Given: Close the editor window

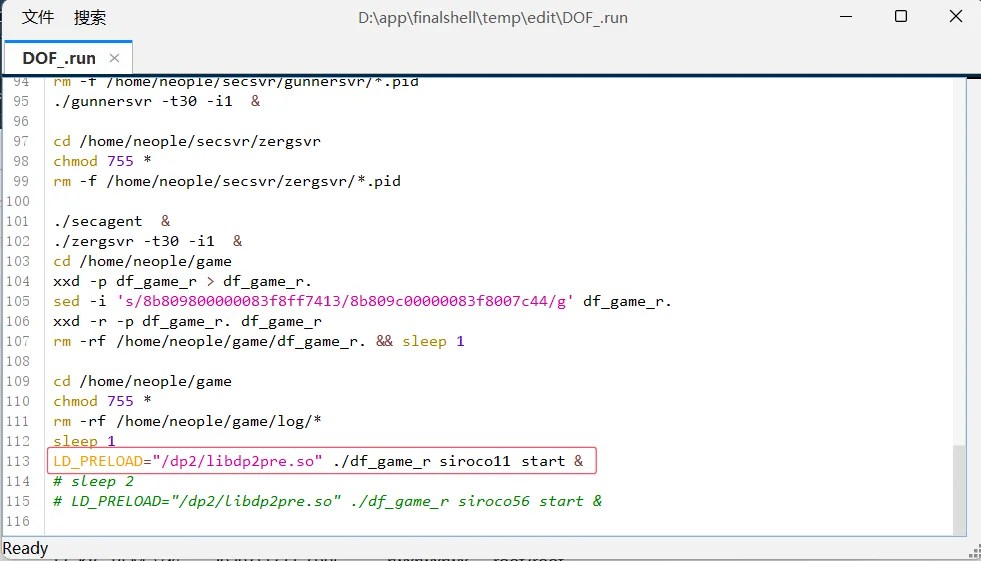Looking at the screenshot, I should coord(956,16).
